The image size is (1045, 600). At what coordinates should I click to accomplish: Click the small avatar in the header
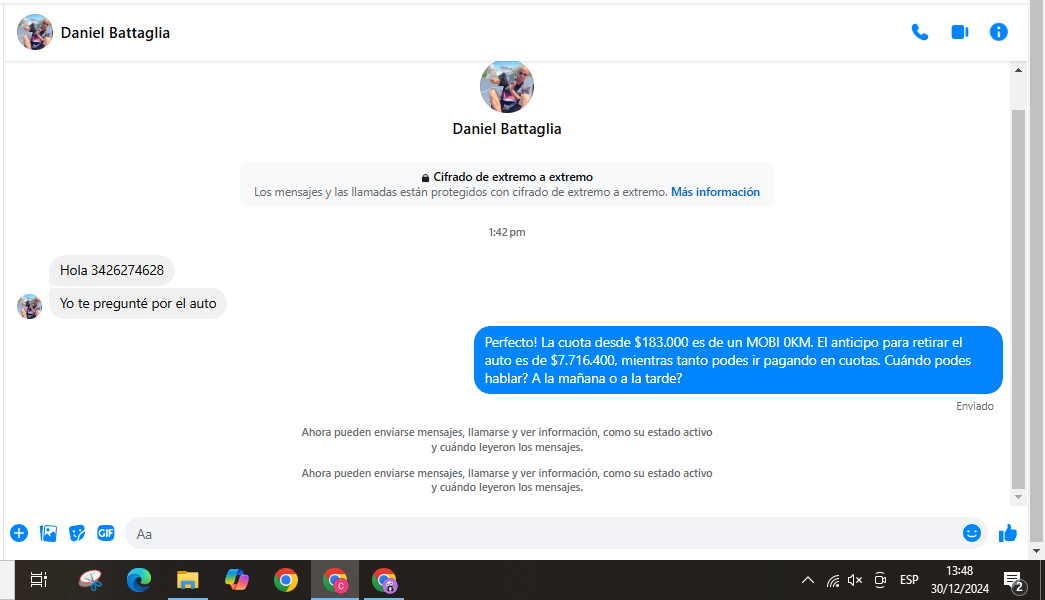click(x=35, y=32)
